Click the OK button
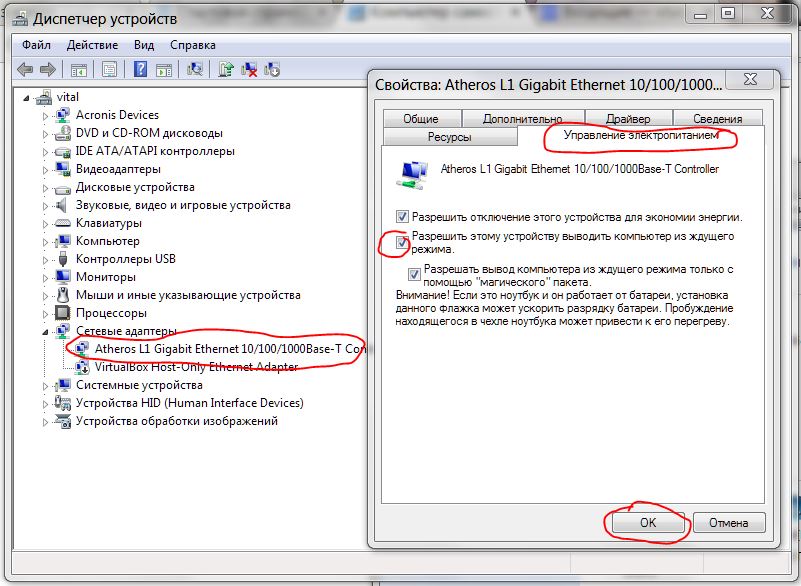The image size is (801, 586). tap(648, 523)
